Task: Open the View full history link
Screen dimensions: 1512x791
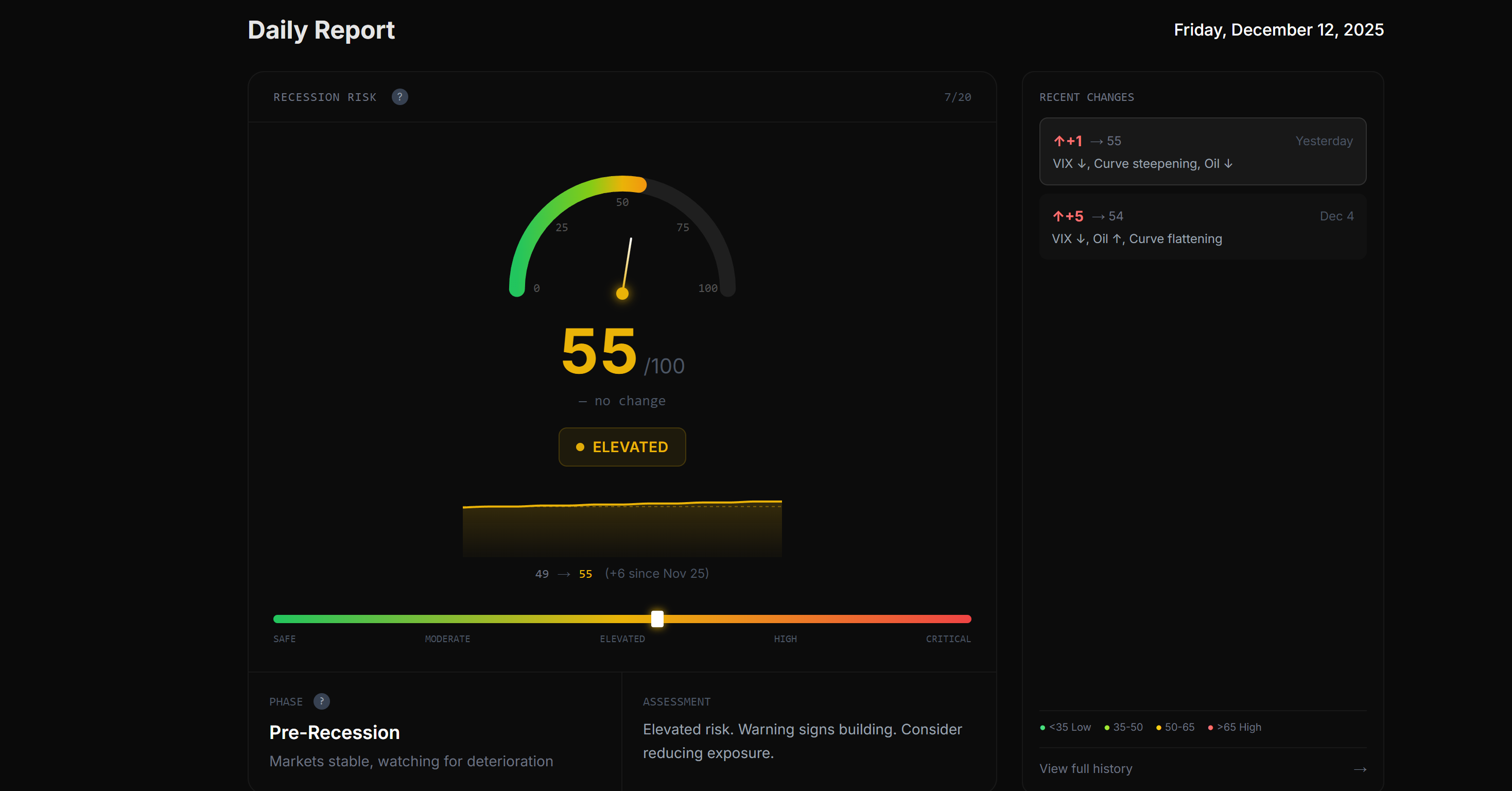Action: click(1086, 769)
